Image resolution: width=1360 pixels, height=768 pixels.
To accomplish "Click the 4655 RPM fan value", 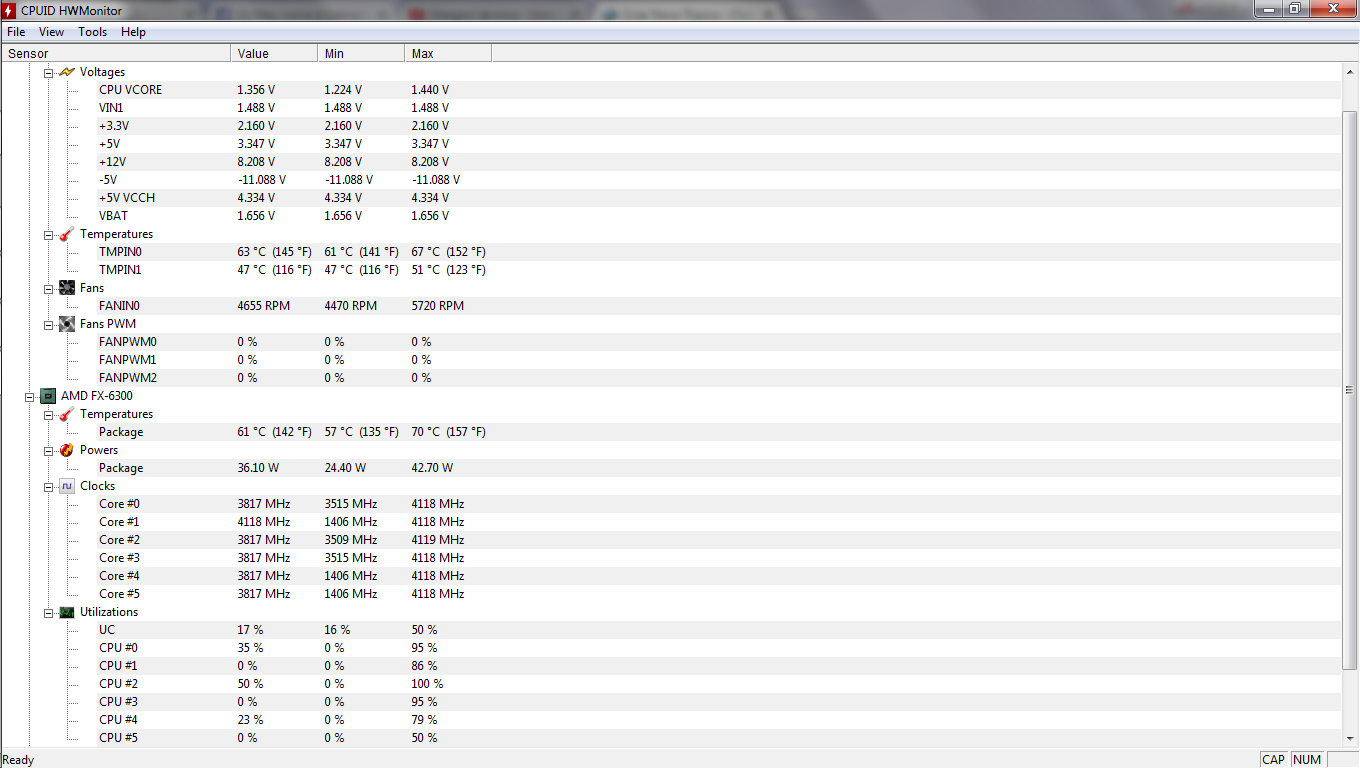I will coord(263,306).
